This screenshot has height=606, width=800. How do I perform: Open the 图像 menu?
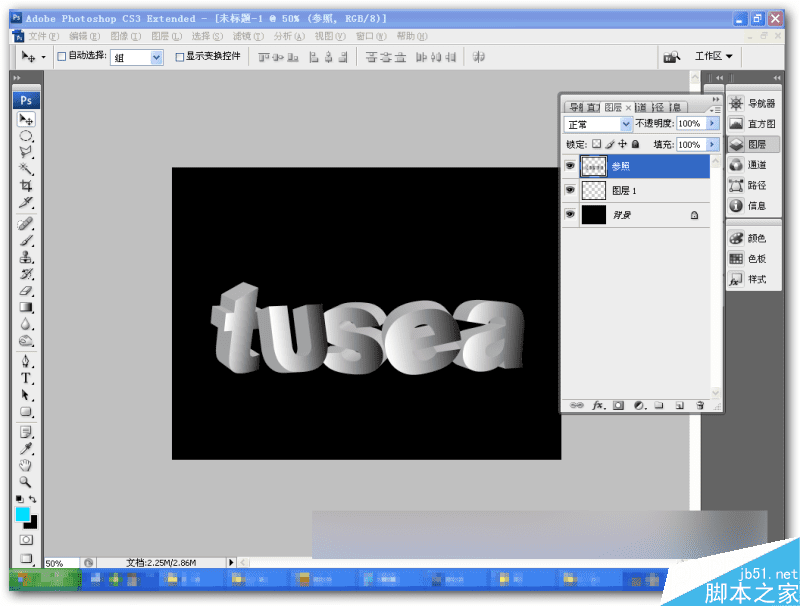click(x=124, y=36)
